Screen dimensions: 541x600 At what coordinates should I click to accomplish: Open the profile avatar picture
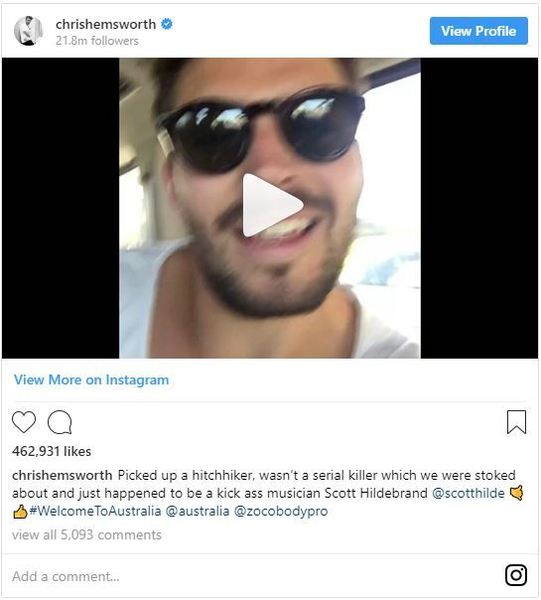coord(28,31)
